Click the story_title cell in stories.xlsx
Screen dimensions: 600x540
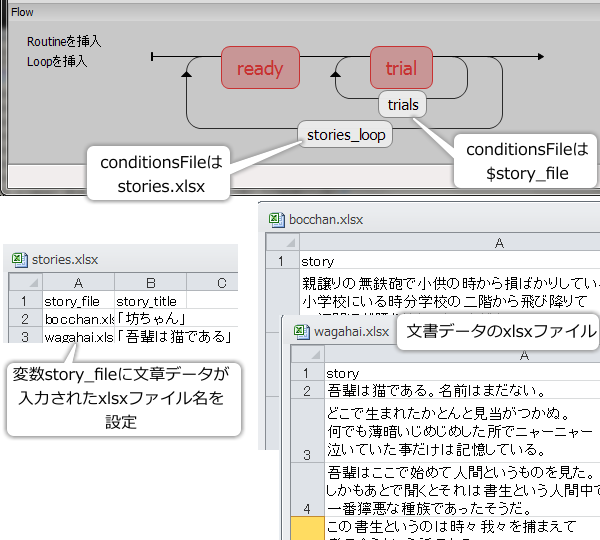[150, 301]
